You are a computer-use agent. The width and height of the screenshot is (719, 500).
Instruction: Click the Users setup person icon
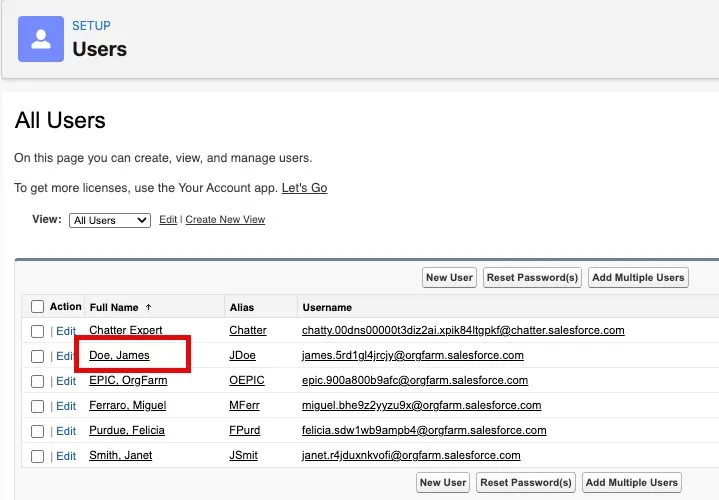point(41,39)
